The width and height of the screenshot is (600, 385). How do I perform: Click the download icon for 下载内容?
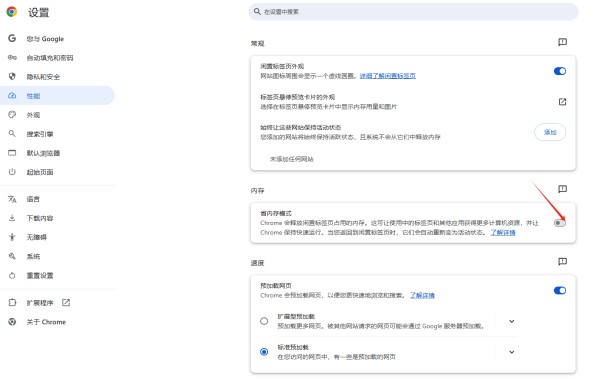[12, 218]
